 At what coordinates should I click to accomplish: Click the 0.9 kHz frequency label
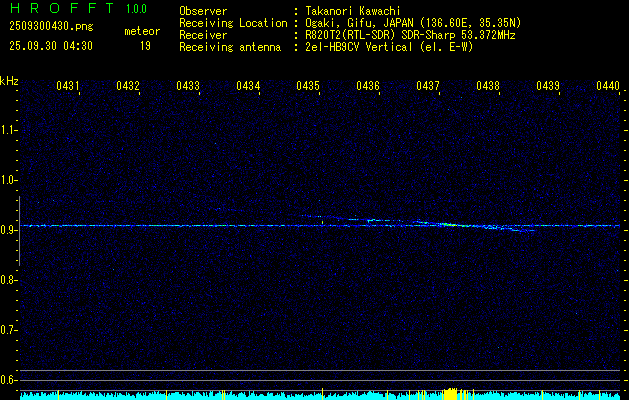[9, 230]
